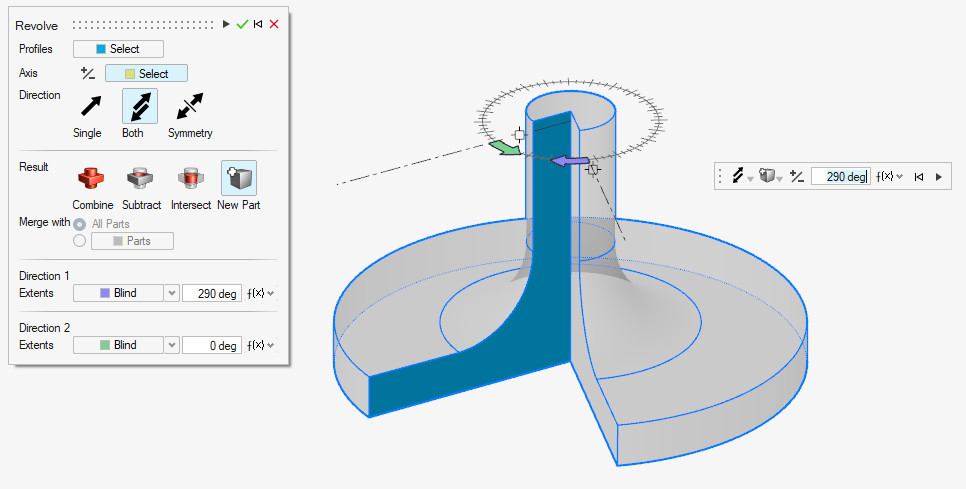The height and width of the screenshot is (489, 966).
Task: Click the reverse axis plus/minus icon in panel
Action: [88, 73]
